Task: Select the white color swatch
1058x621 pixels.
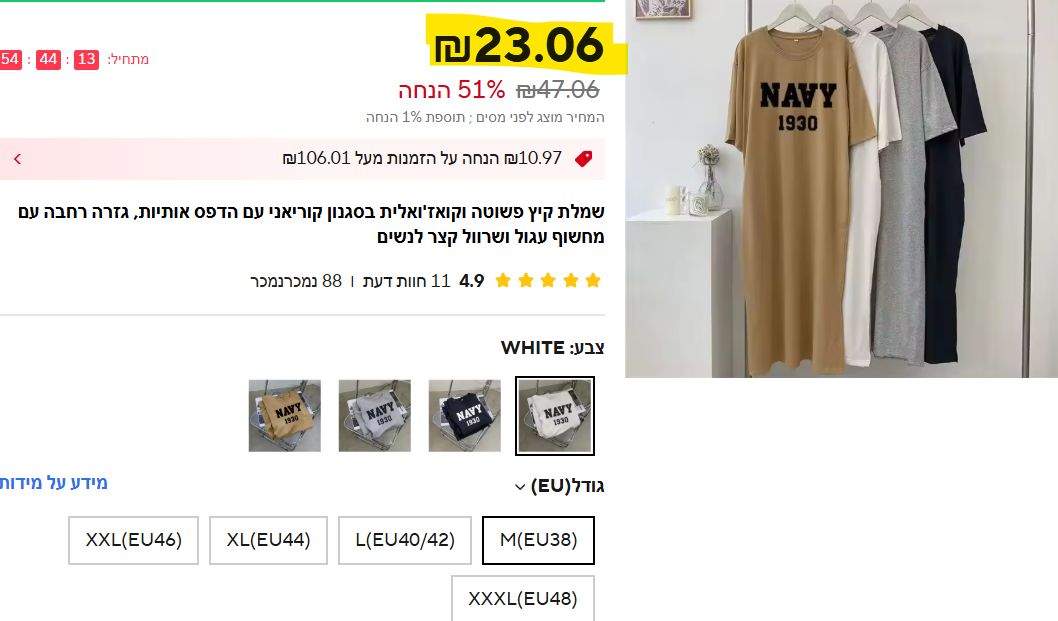Action: tap(555, 416)
